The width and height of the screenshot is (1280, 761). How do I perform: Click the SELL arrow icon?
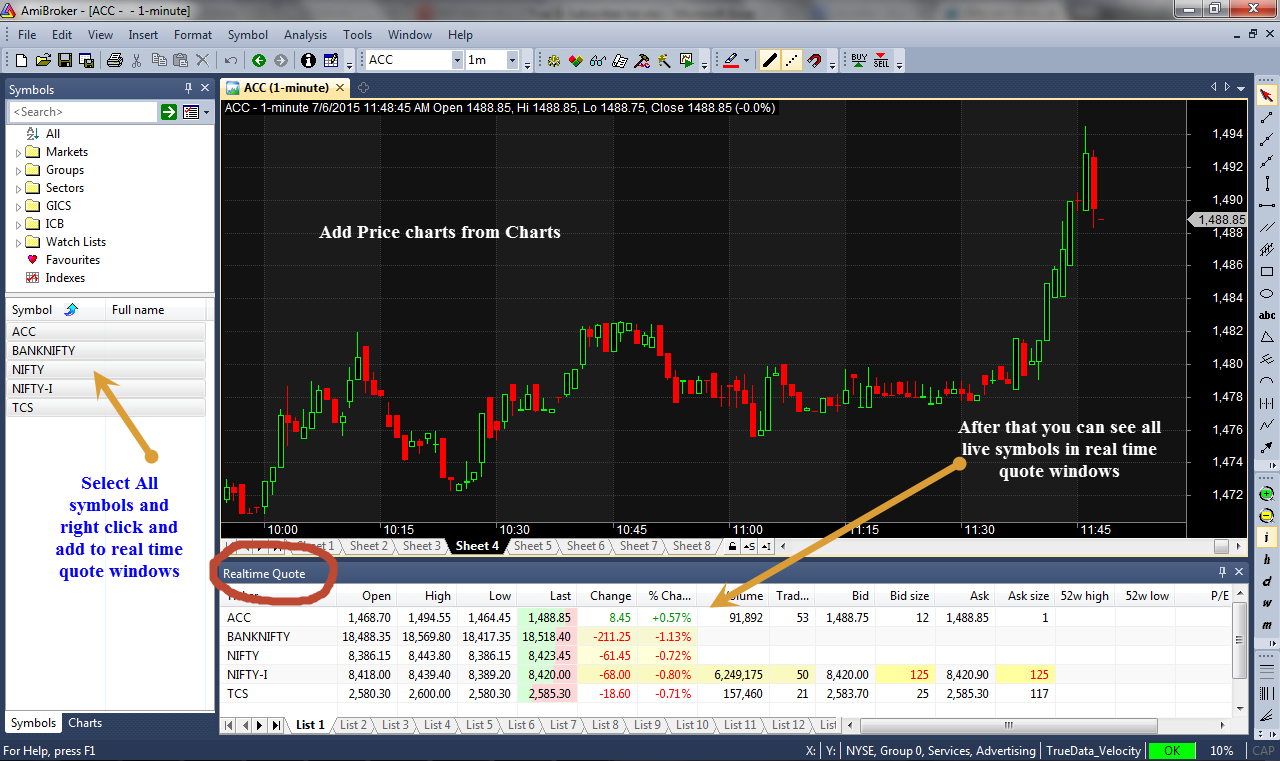(881, 60)
